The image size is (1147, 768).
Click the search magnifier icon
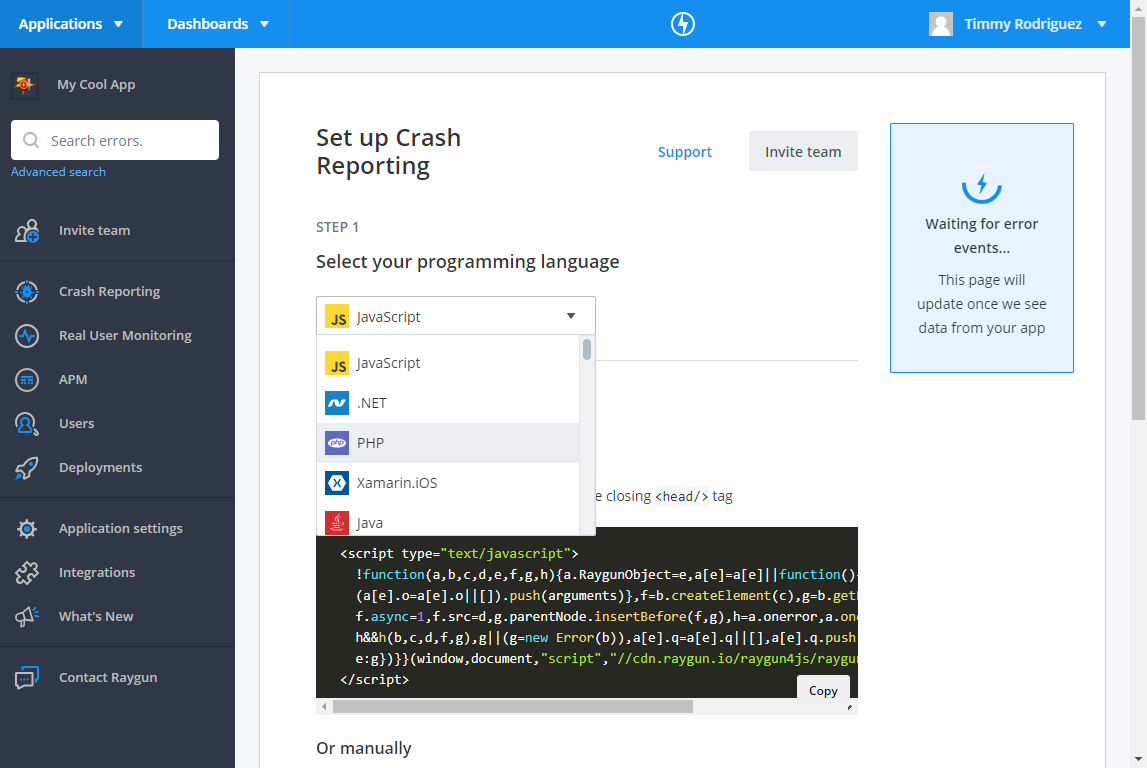[31, 140]
